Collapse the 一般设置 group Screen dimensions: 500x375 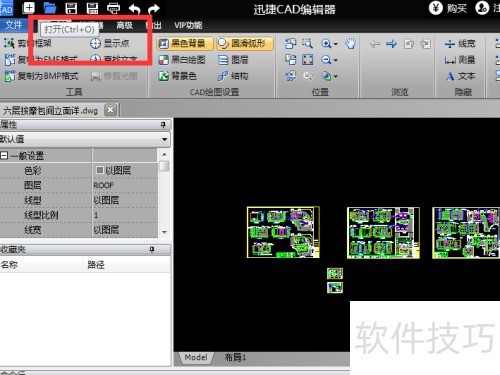point(4,155)
